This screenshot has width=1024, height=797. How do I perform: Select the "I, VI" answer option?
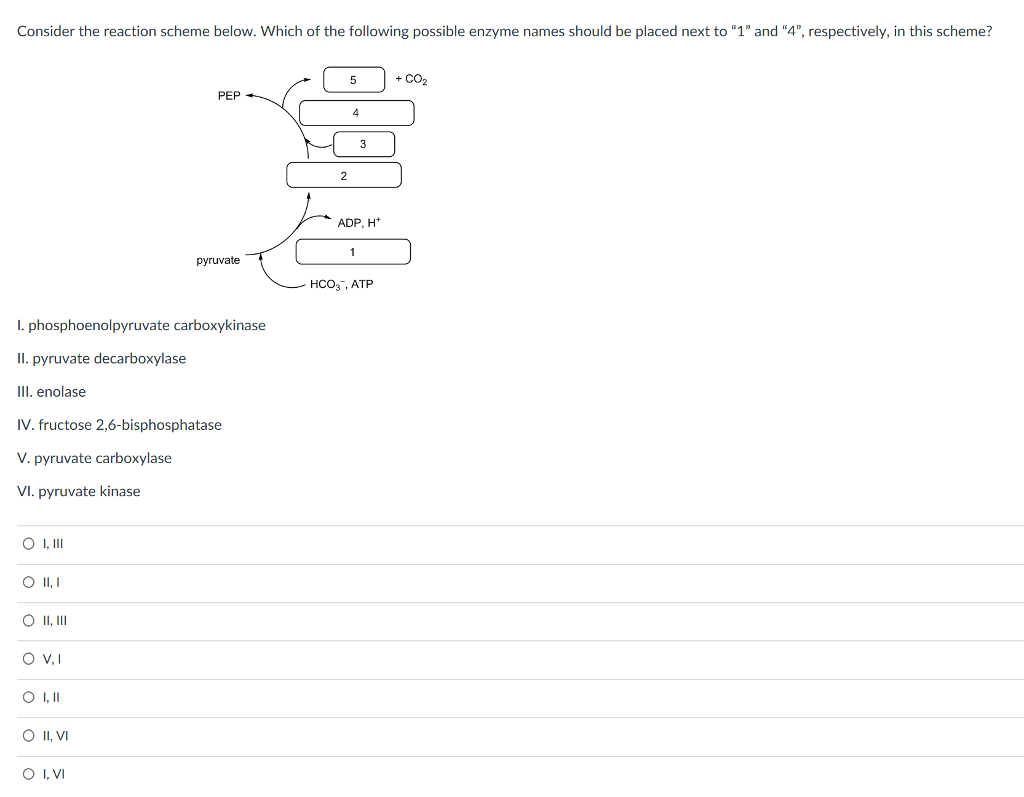click(29, 773)
